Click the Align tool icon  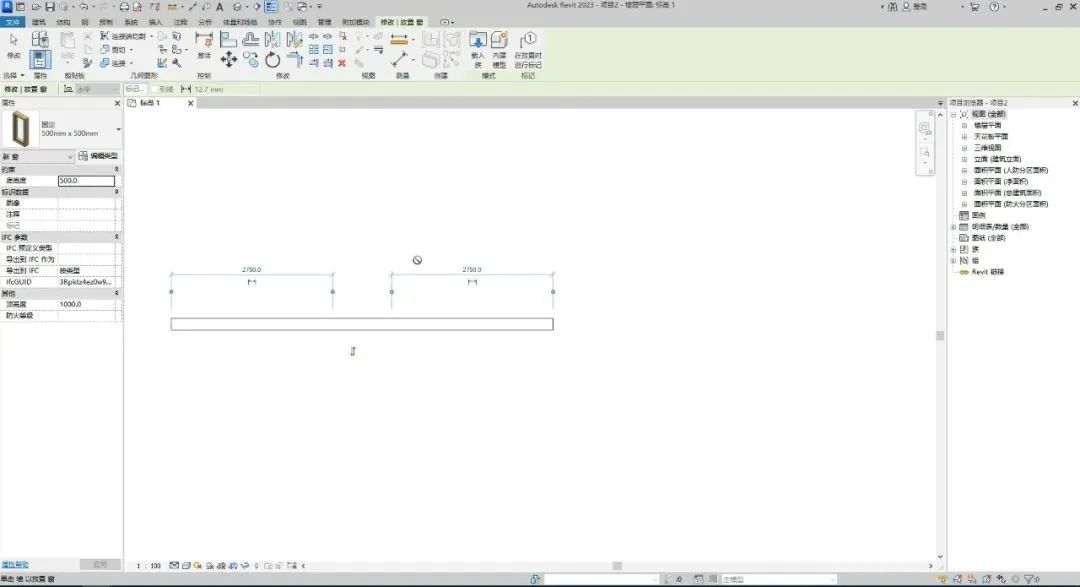tap(229, 39)
